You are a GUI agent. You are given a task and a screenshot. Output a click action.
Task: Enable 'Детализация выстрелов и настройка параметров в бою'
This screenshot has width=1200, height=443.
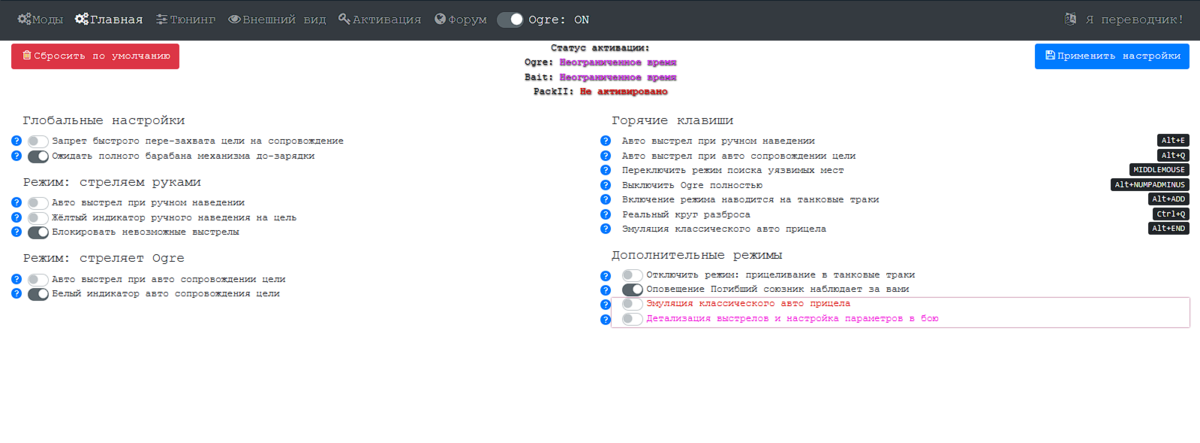pyautogui.click(x=632, y=319)
